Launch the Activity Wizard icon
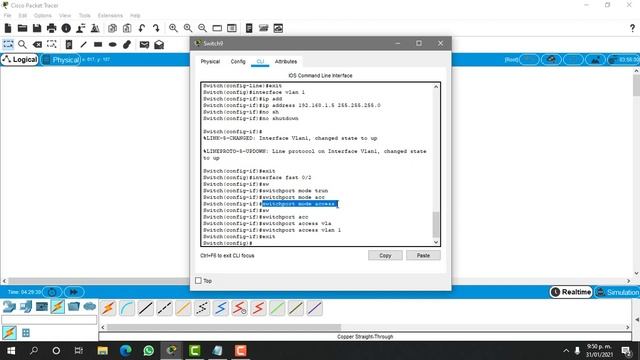The image size is (640, 360). pos(81,28)
